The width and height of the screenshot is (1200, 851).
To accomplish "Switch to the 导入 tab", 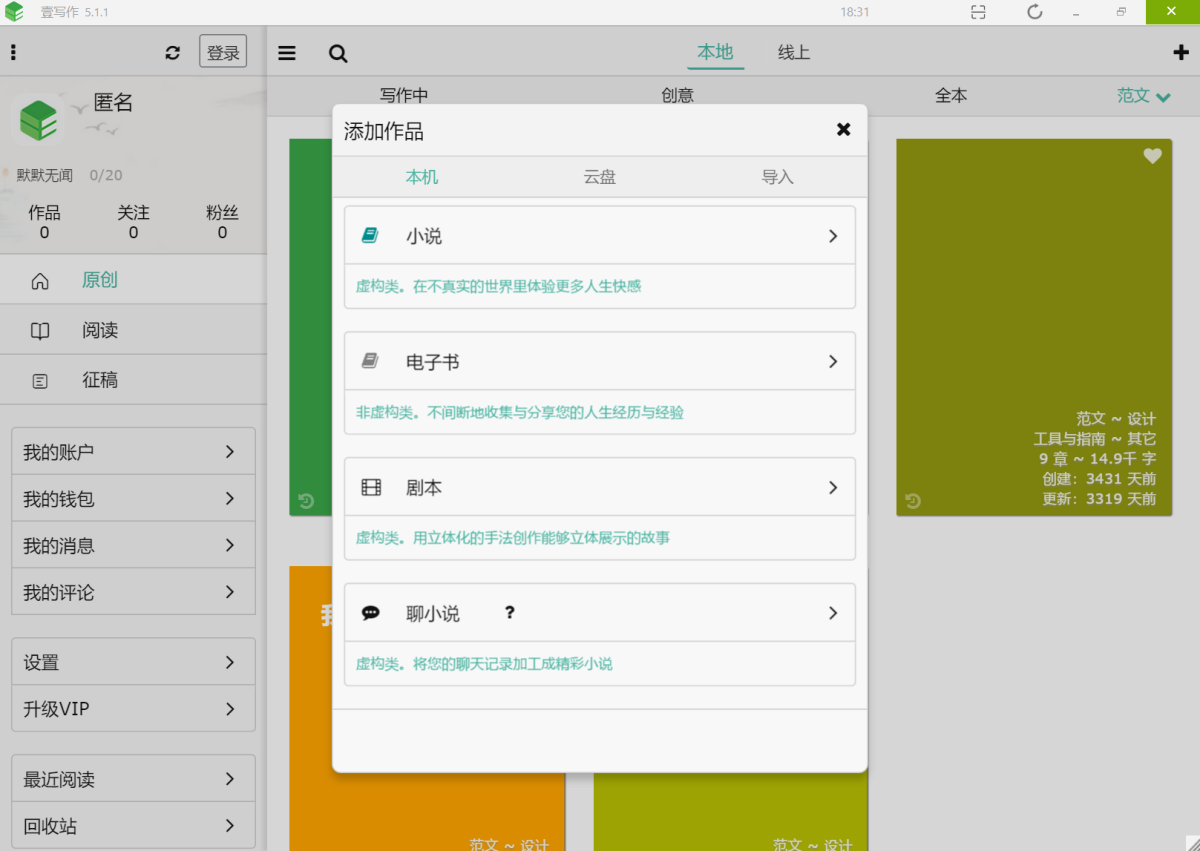I will 777,177.
